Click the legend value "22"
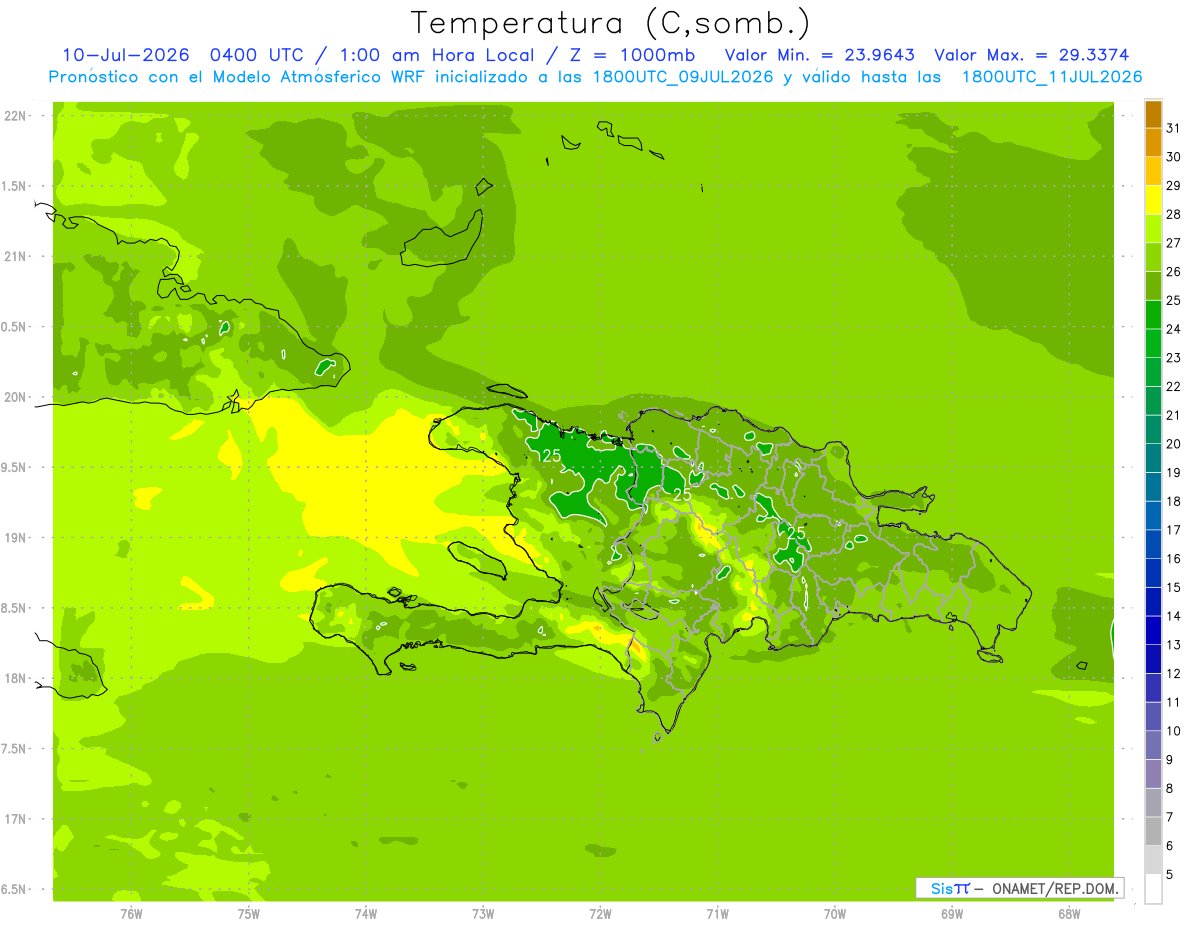 (1174, 387)
